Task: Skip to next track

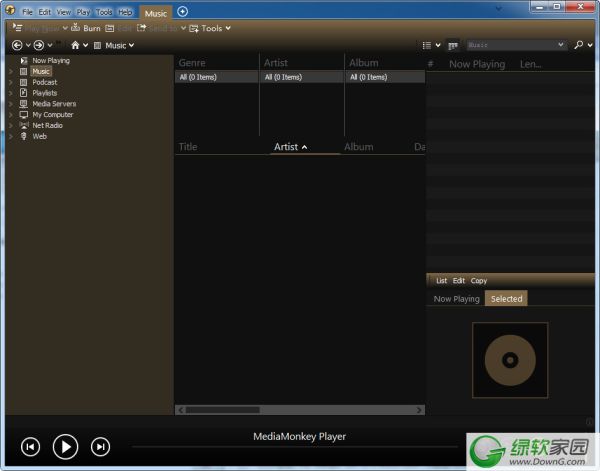Action: pyautogui.click(x=101, y=447)
